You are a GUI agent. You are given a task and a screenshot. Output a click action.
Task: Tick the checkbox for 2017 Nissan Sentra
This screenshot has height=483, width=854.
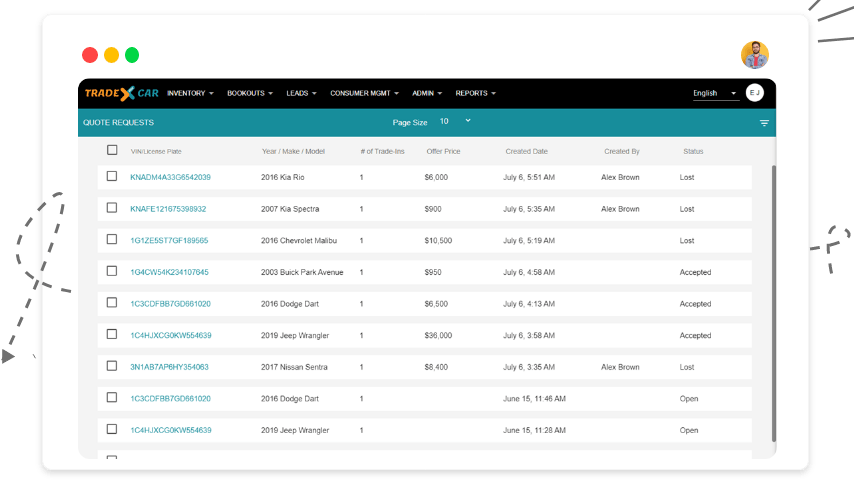pyautogui.click(x=112, y=367)
